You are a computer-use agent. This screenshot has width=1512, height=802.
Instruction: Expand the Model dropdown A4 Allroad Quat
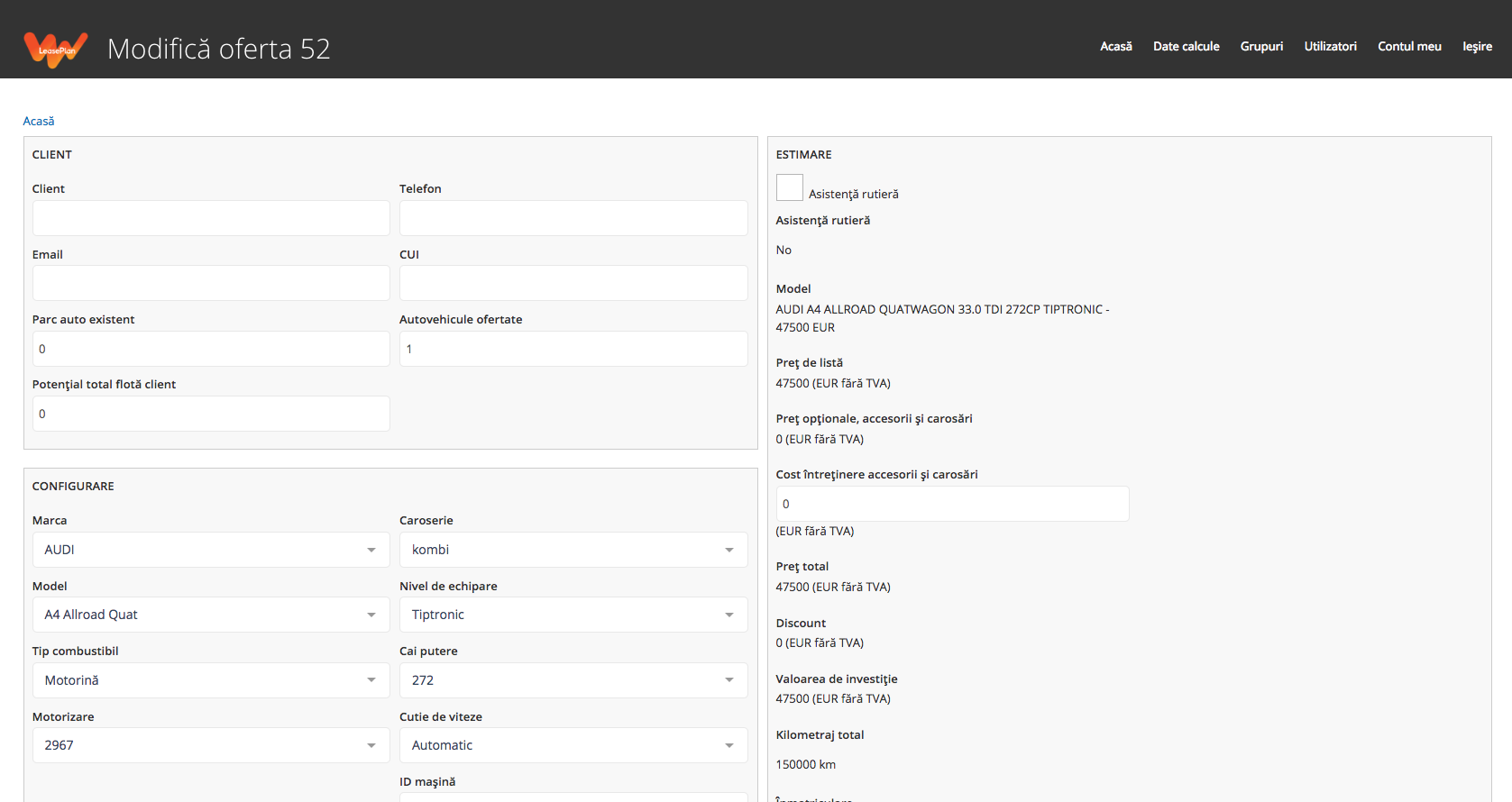click(211, 615)
